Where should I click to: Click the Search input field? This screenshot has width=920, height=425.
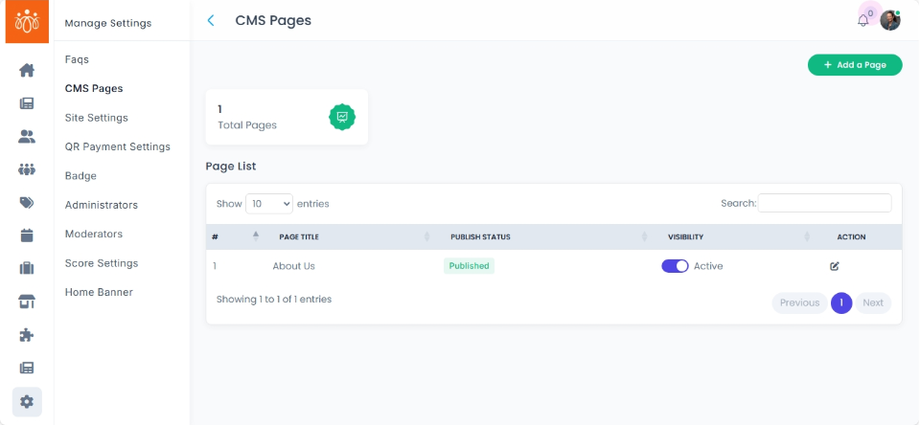pyautogui.click(x=824, y=203)
